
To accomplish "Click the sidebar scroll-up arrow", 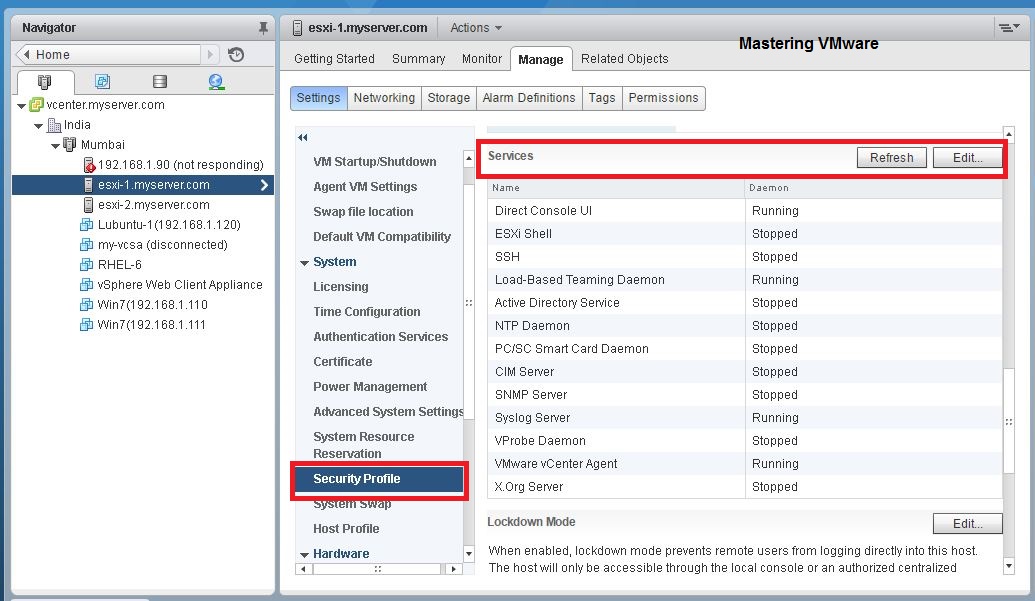I will click(x=469, y=158).
